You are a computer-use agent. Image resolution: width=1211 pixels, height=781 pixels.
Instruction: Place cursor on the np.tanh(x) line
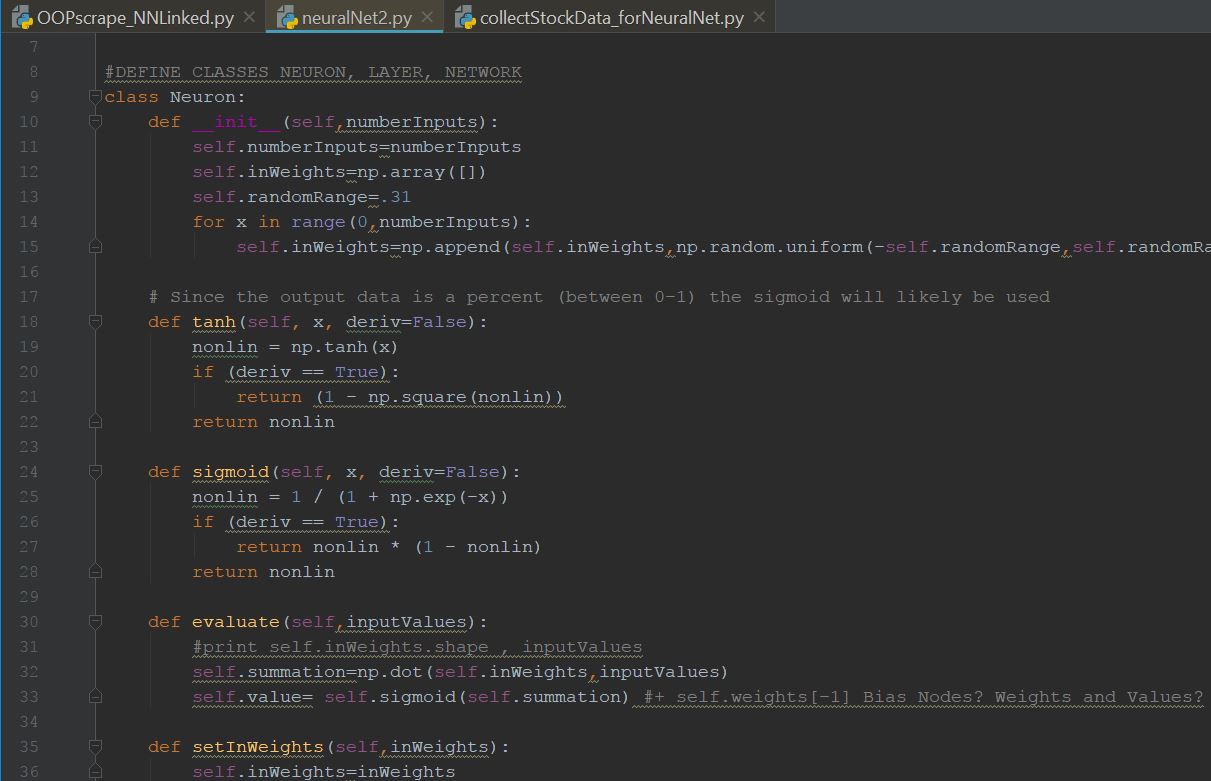[295, 347]
